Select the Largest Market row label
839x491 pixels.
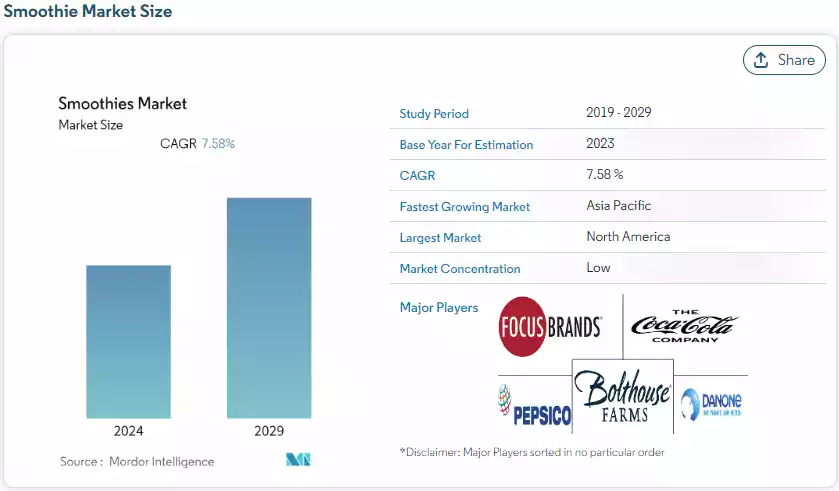click(x=440, y=238)
